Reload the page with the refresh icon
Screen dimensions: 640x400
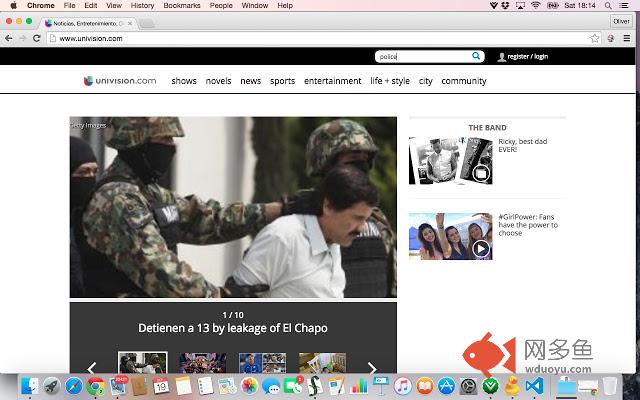(x=37, y=38)
